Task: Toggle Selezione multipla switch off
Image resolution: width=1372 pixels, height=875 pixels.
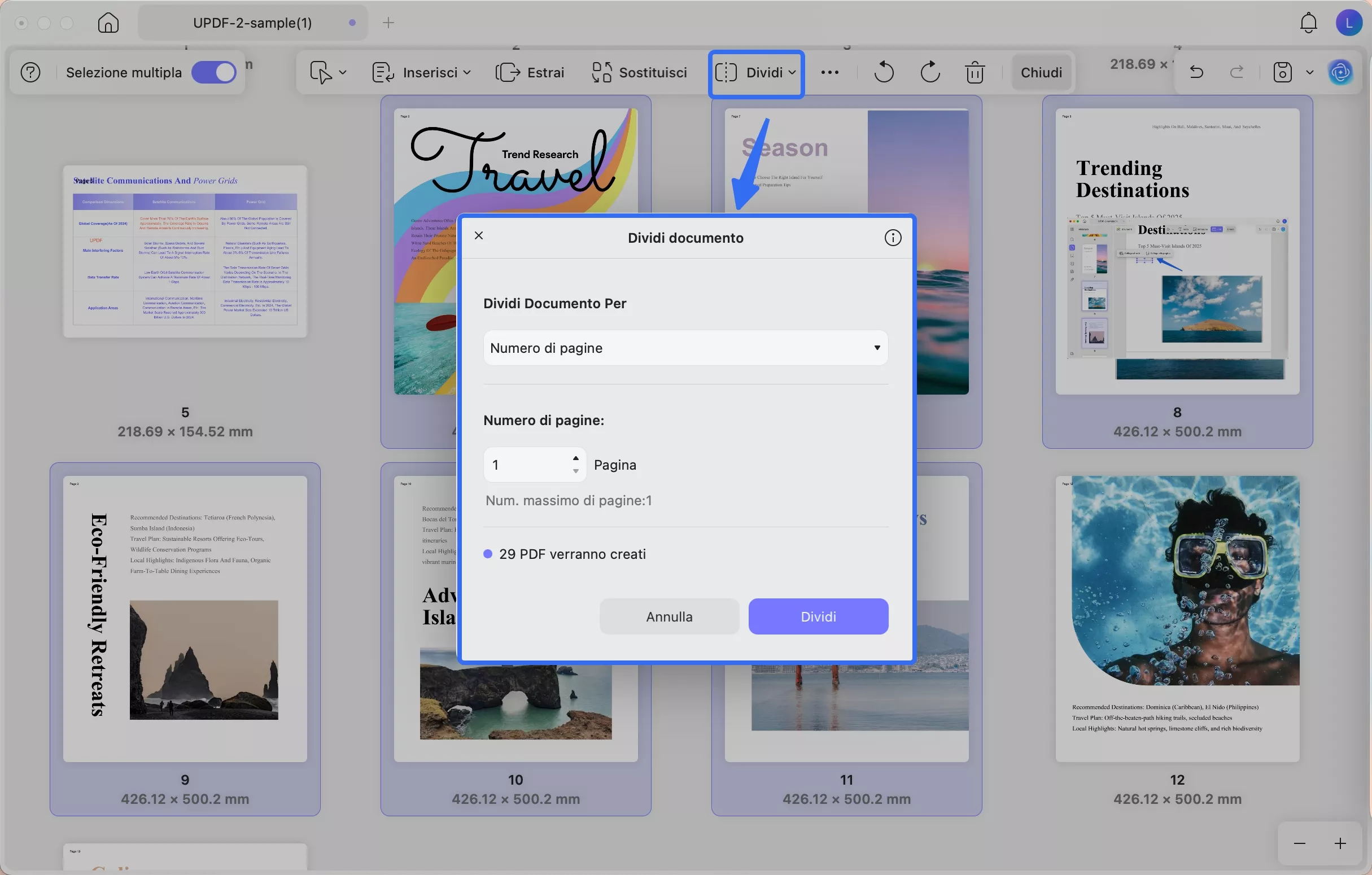Action: click(213, 72)
